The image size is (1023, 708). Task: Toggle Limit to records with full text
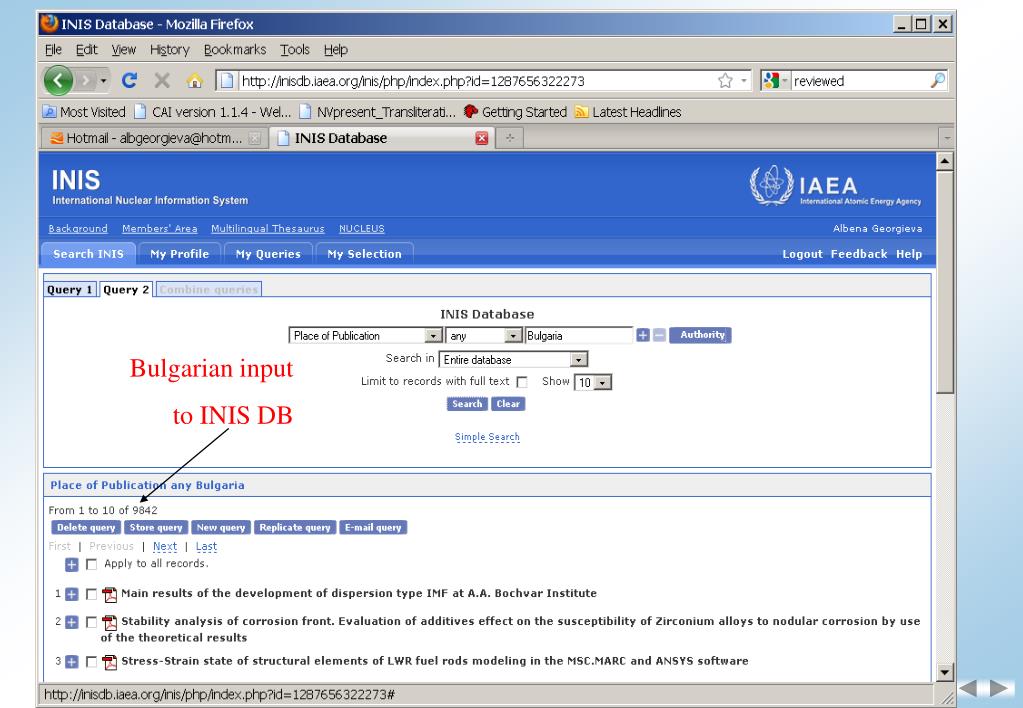coord(522,382)
